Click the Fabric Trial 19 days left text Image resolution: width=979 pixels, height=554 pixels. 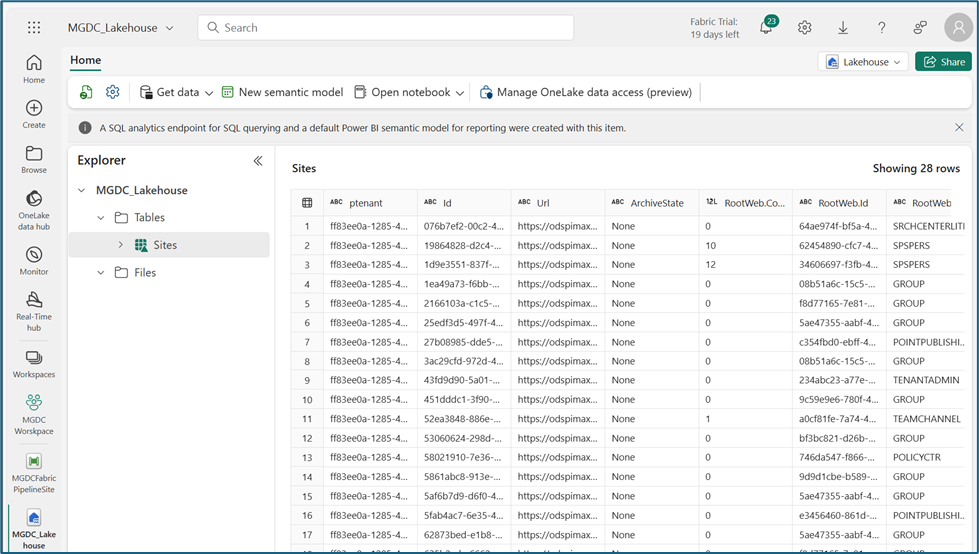tap(714, 28)
